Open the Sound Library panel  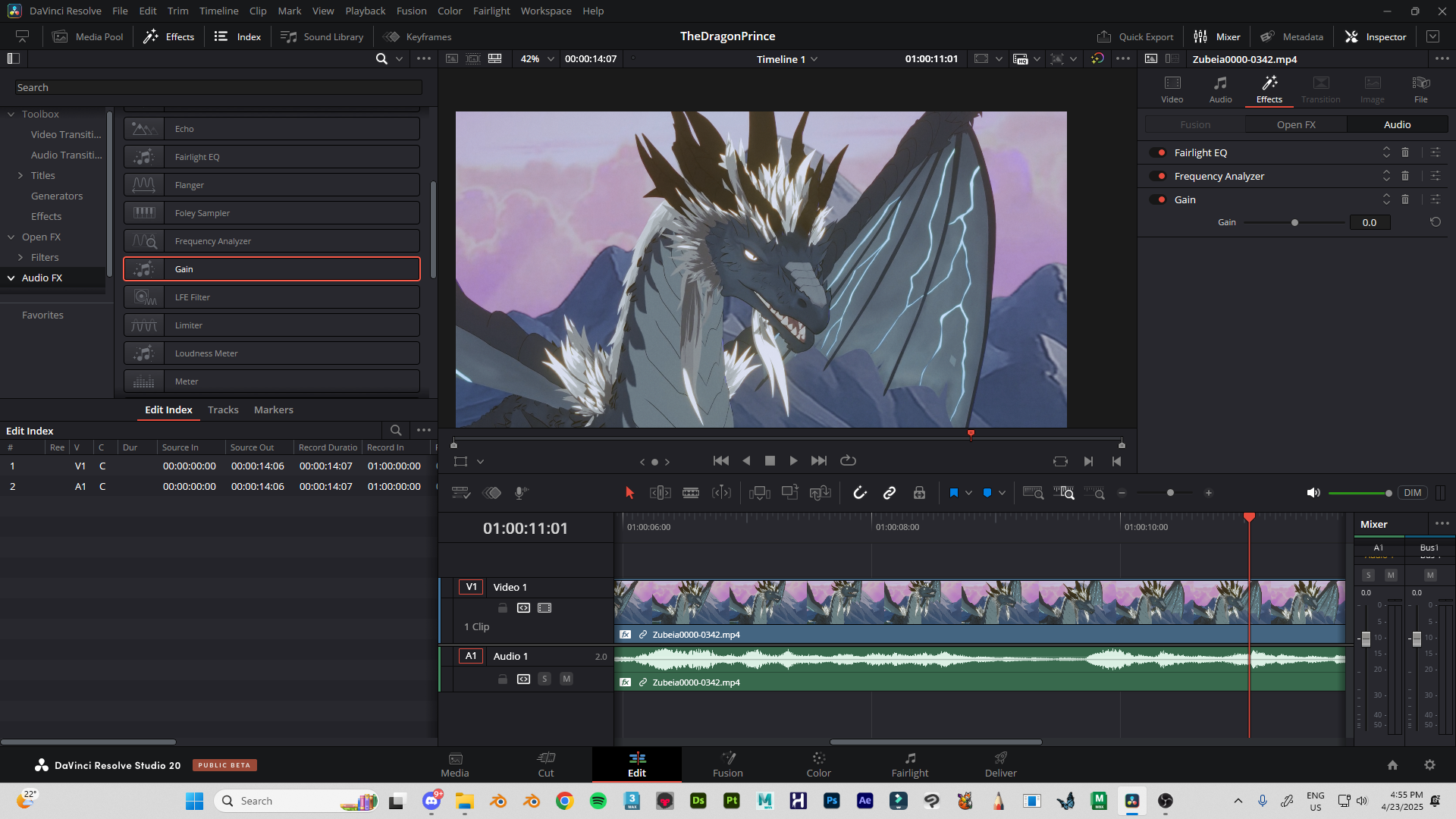322,36
